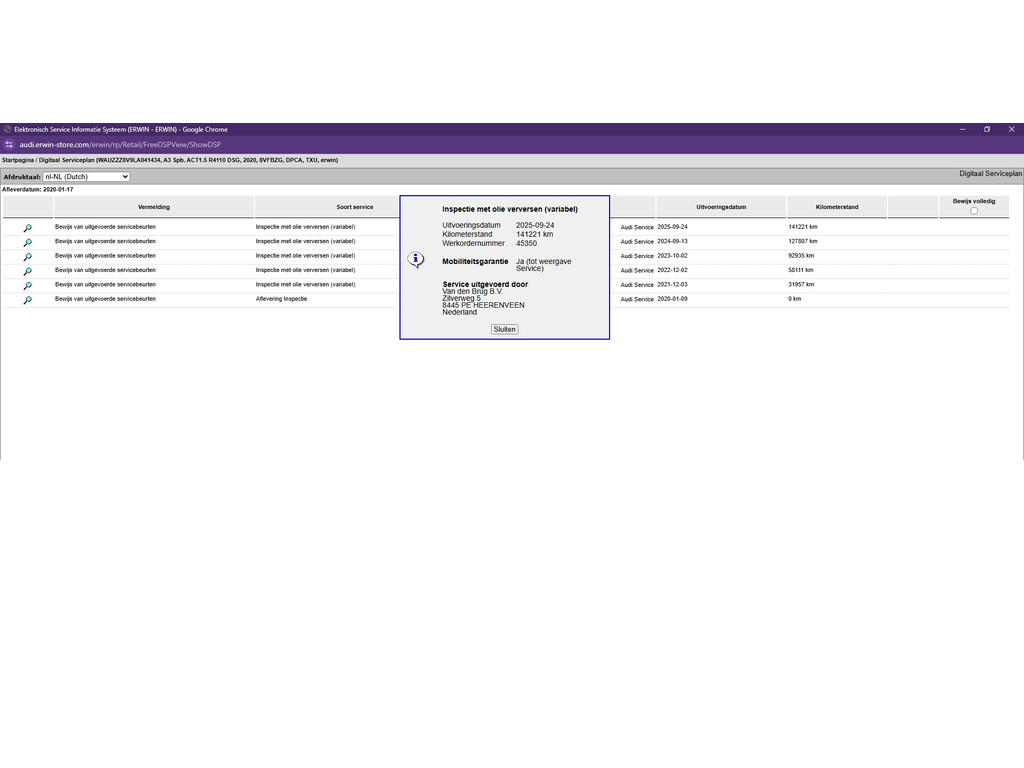This screenshot has width=1024, height=768.
Task: Click the Kilometerstand column header
Action: click(x=836, y=207)
